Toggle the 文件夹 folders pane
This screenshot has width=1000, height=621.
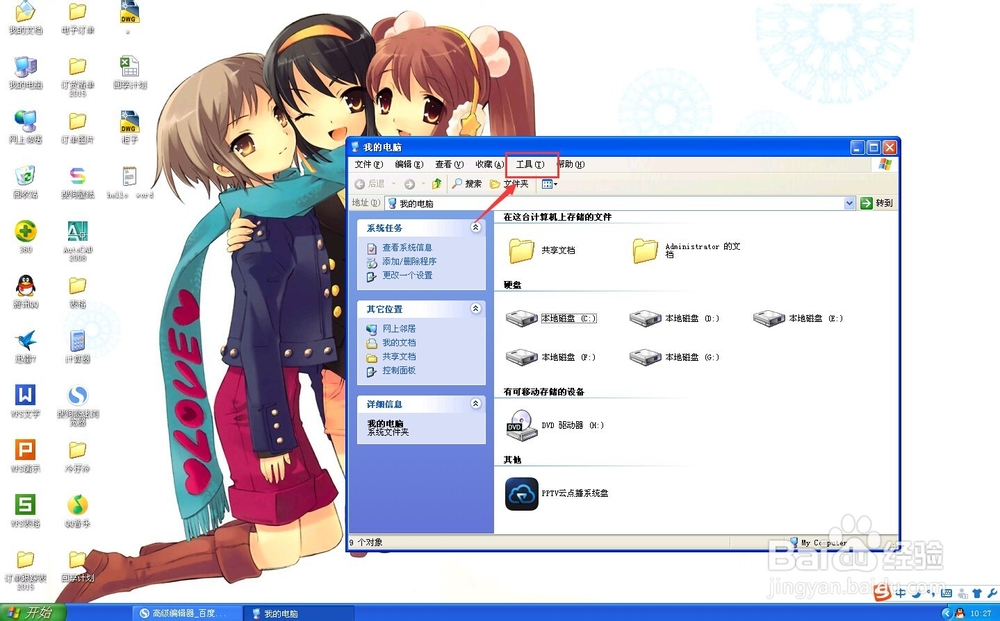point(509,184)
